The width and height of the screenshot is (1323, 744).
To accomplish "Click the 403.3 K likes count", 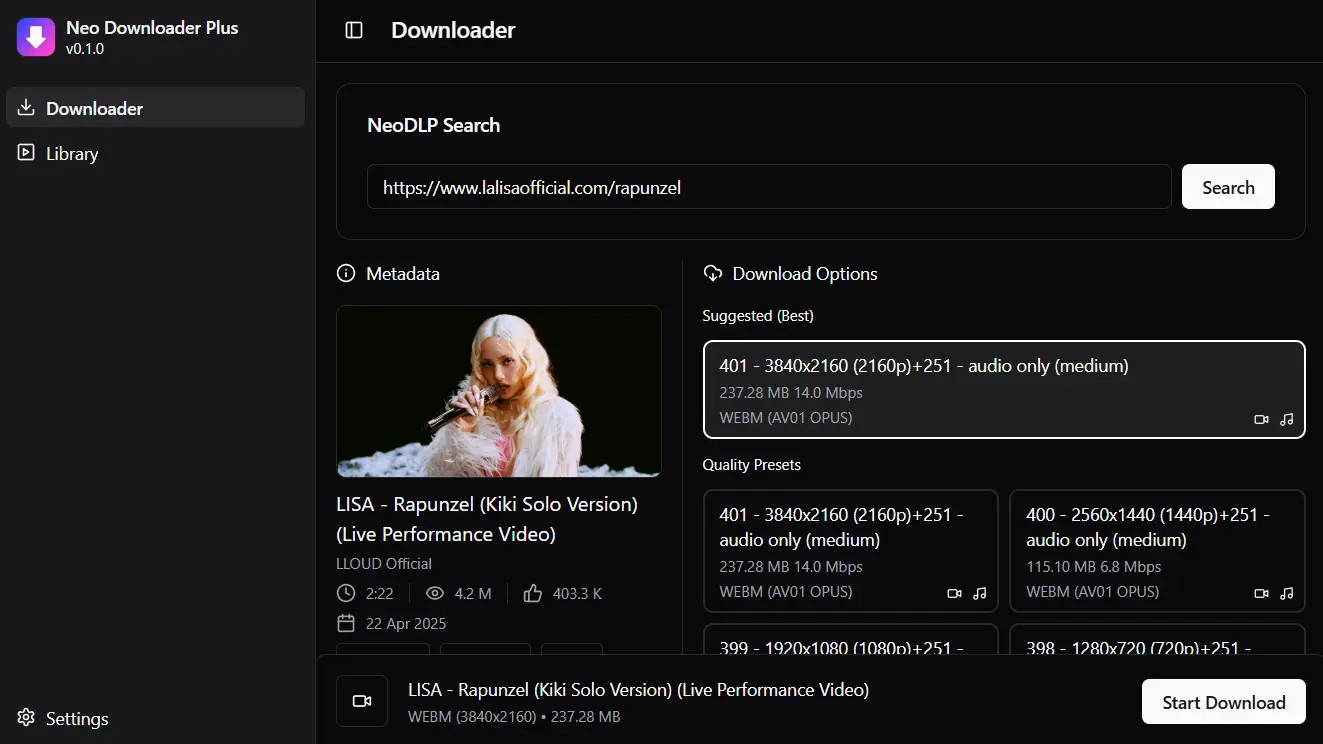I will 577,593.
